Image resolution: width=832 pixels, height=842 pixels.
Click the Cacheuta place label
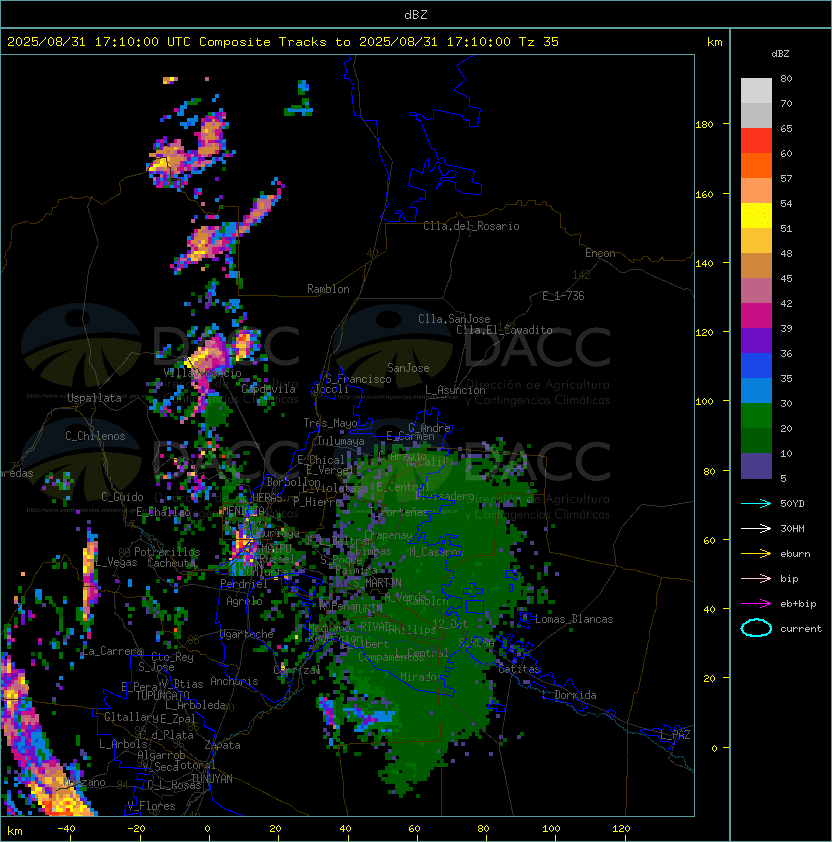[171, 563]
